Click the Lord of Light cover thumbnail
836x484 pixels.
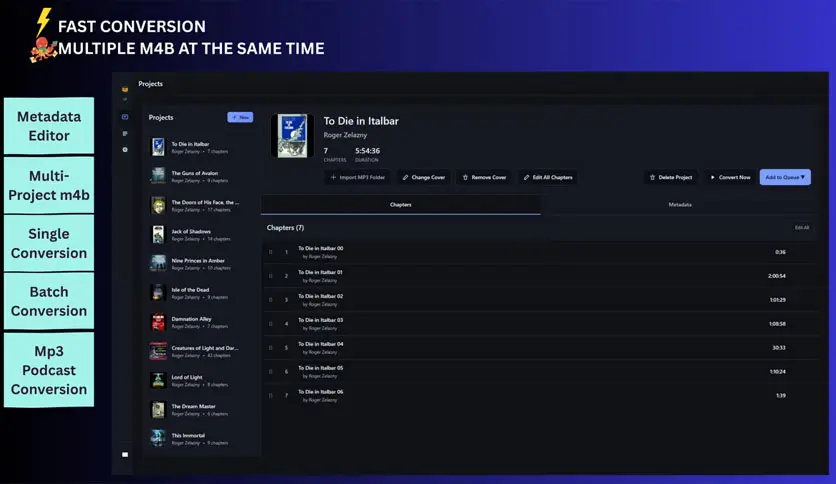[x=158, y=380]
